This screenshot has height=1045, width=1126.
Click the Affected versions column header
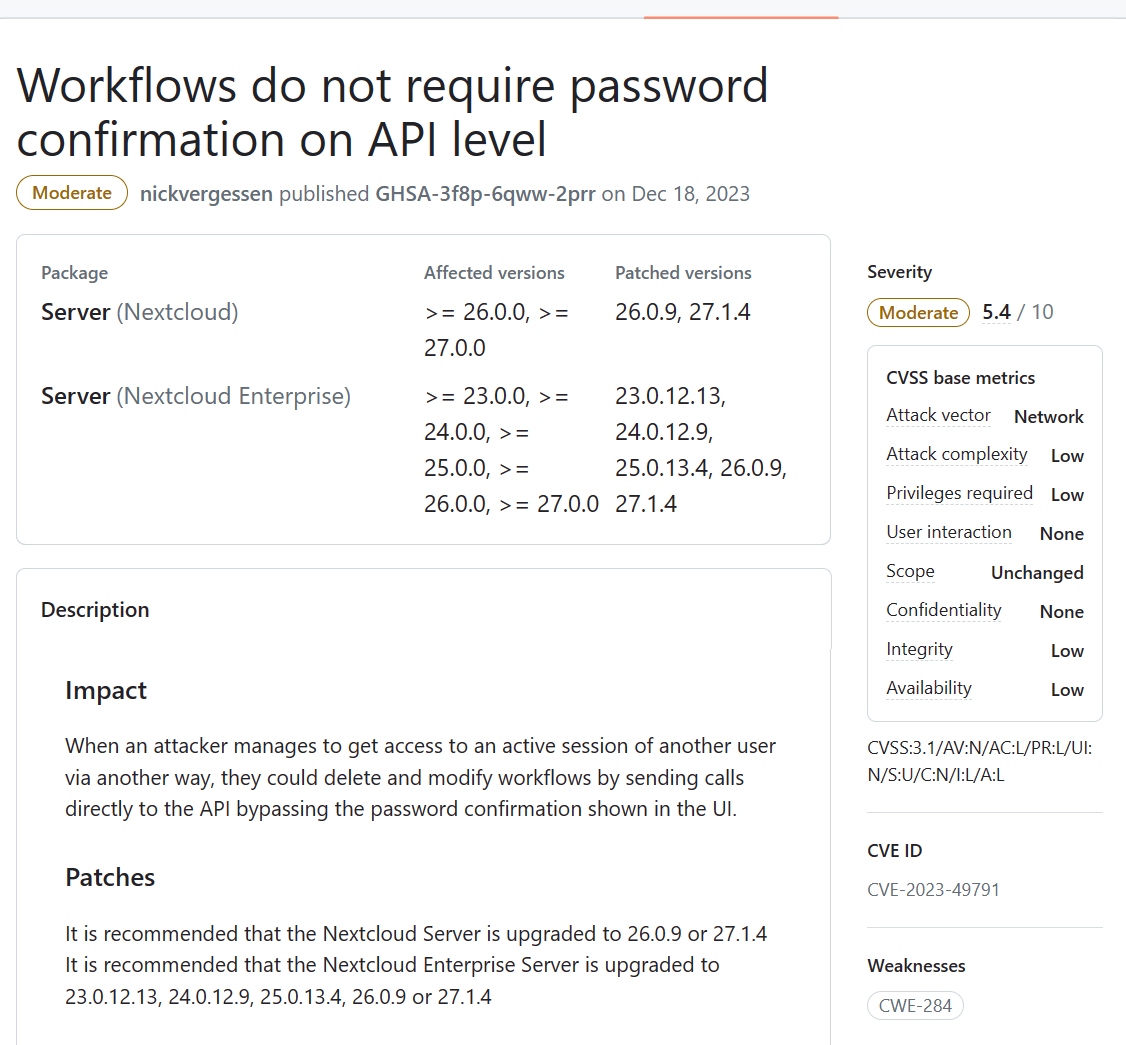point(494,273)
